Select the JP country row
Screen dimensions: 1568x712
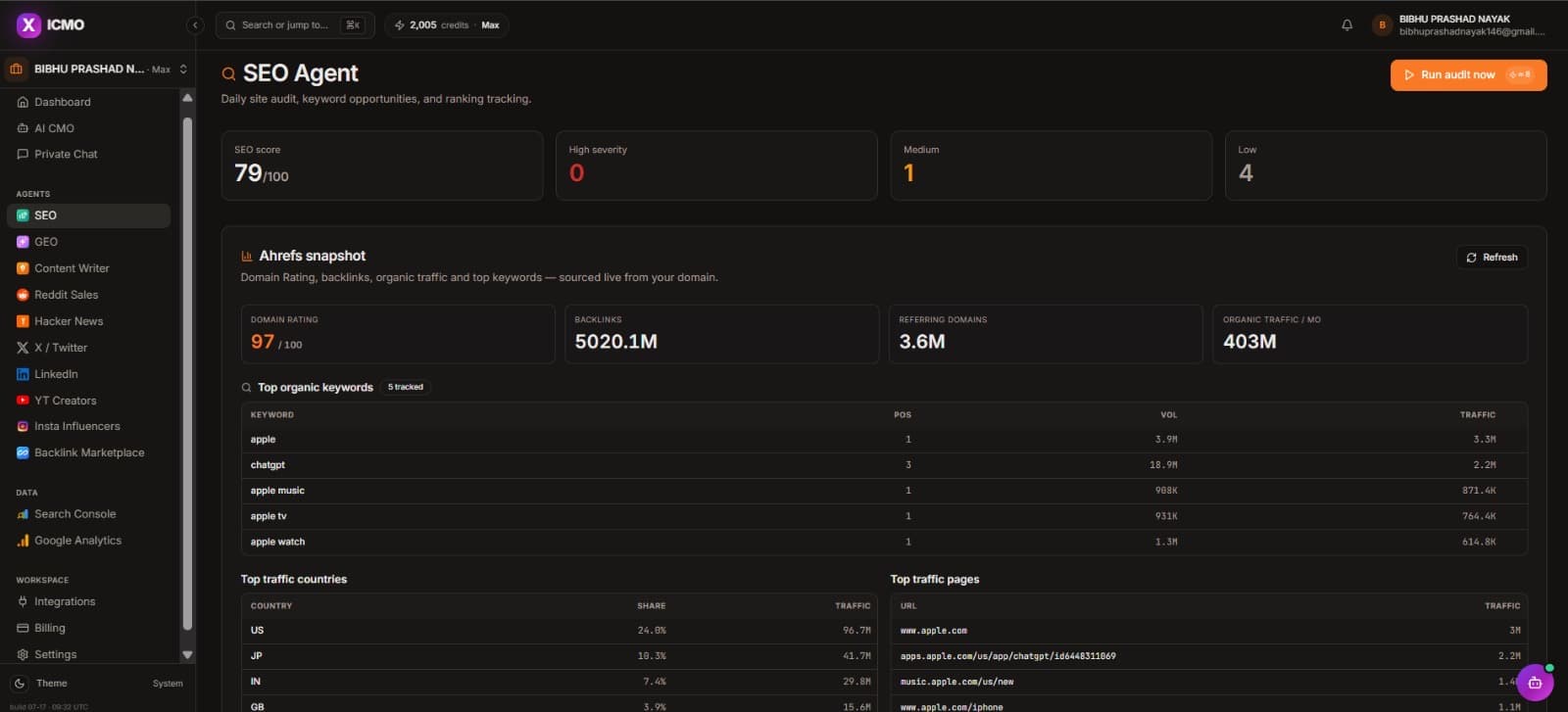click(560, 656)
